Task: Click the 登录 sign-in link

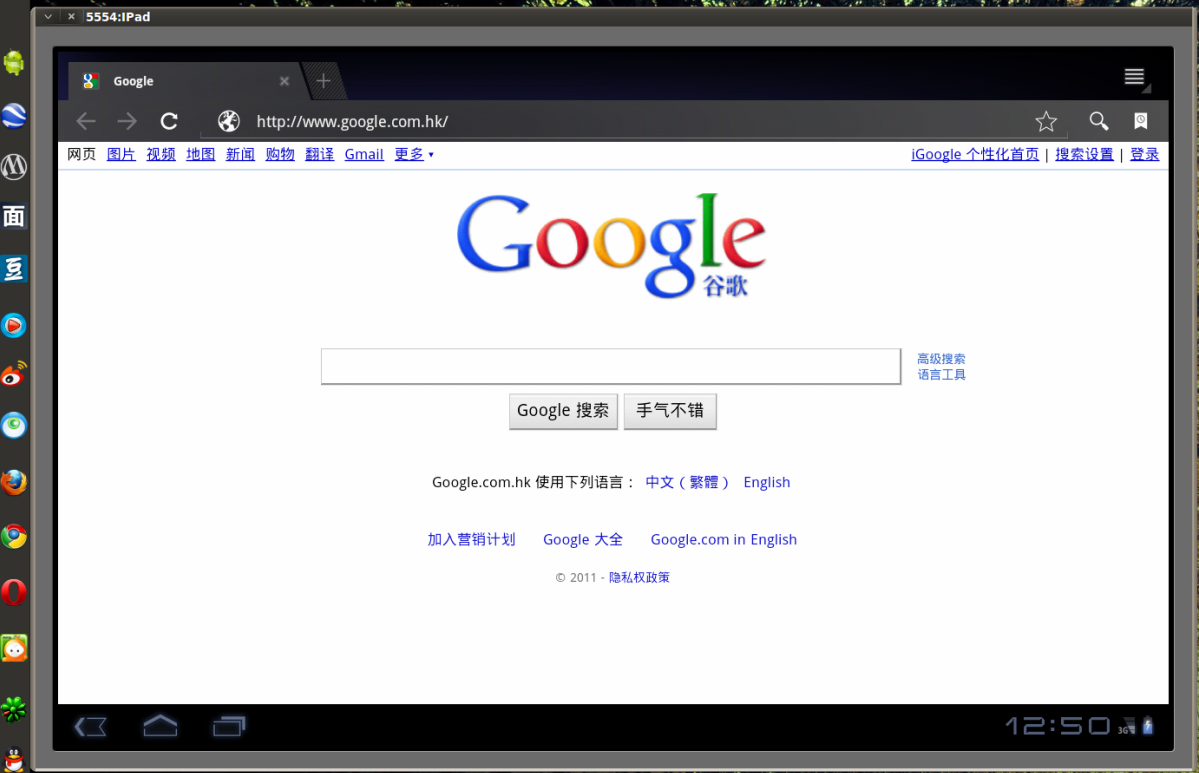Action: click(1144, 154)
